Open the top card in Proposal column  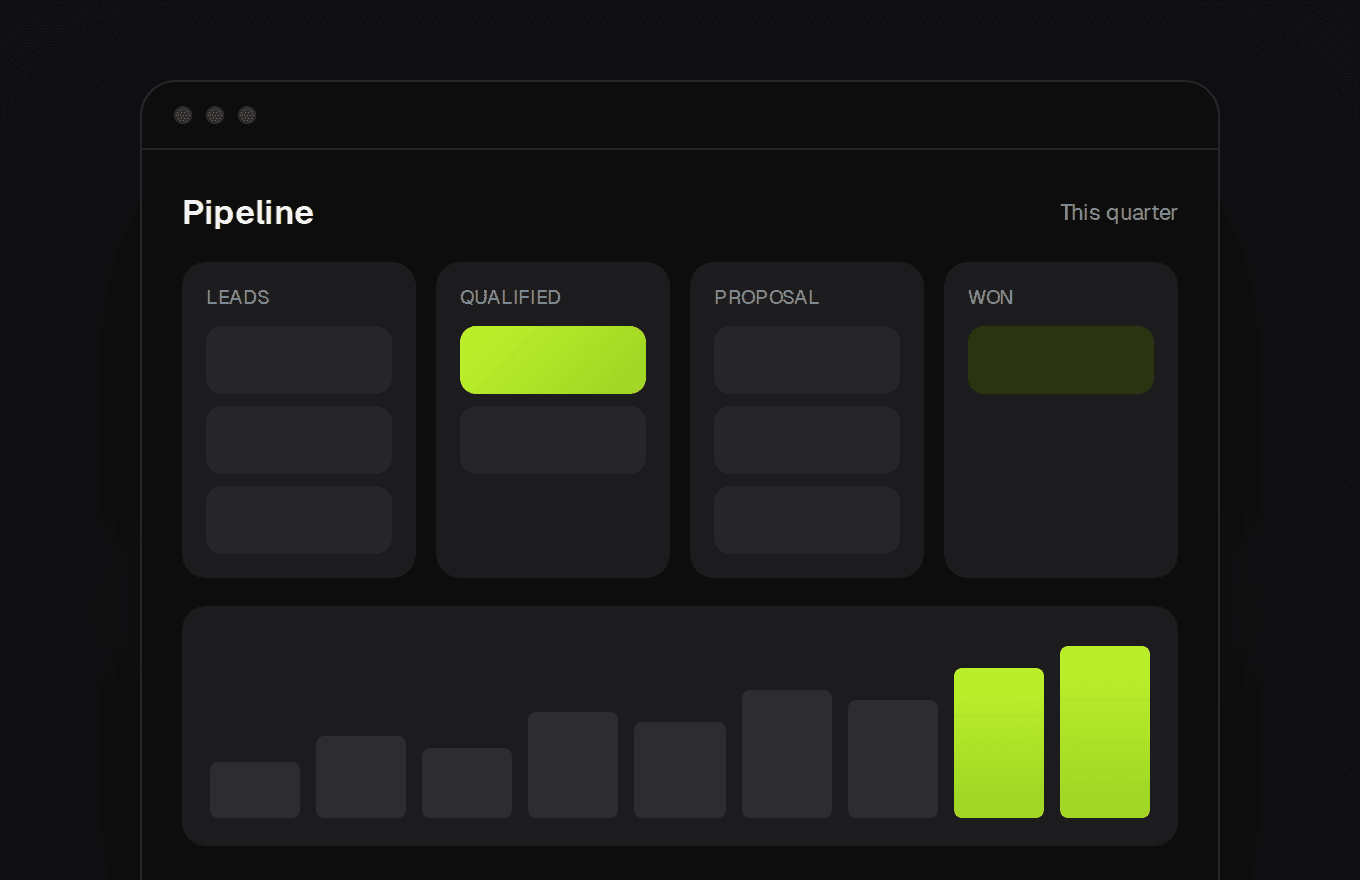(x=807, y=360)
